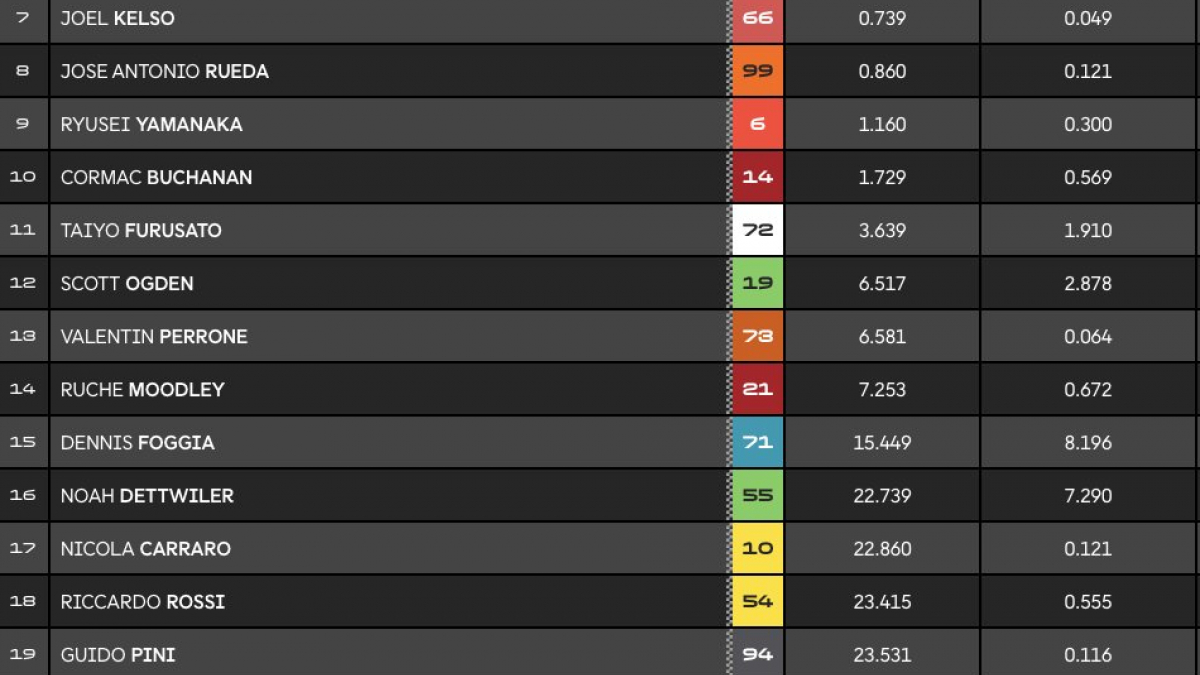The height and width of the screenshot is (675, 1200).
Task: Select the yellow number 10 badge
Action: [757, 548]
